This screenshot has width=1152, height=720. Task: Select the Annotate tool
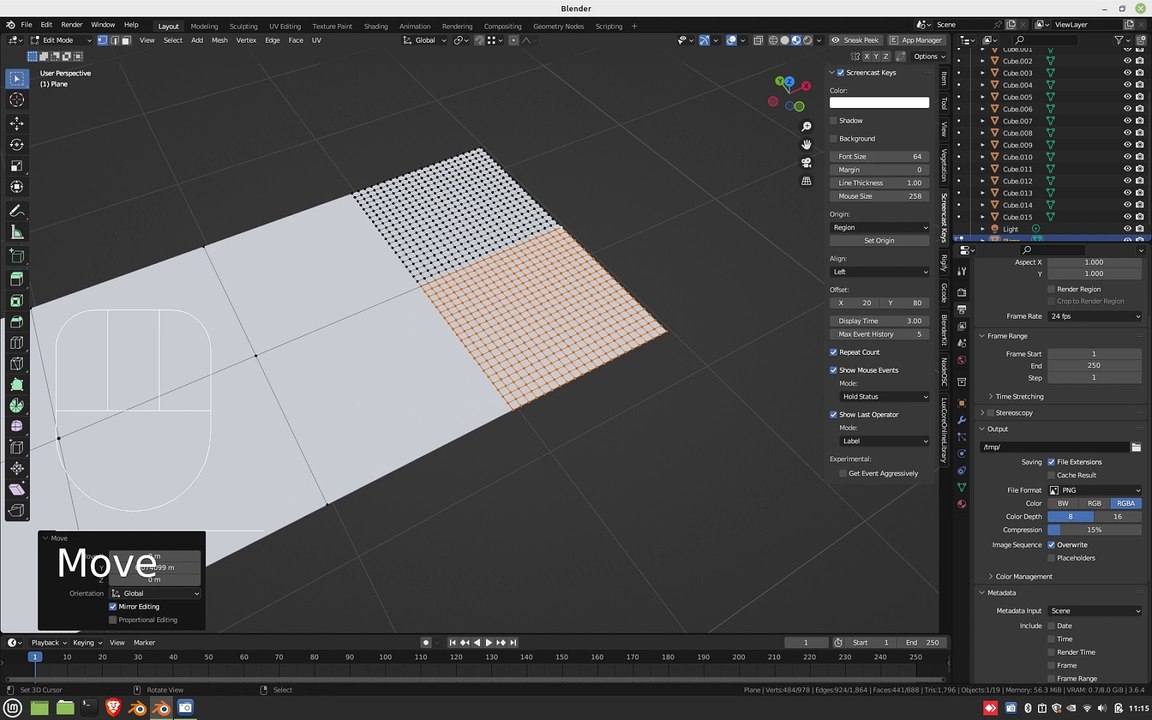click(17, 212)
